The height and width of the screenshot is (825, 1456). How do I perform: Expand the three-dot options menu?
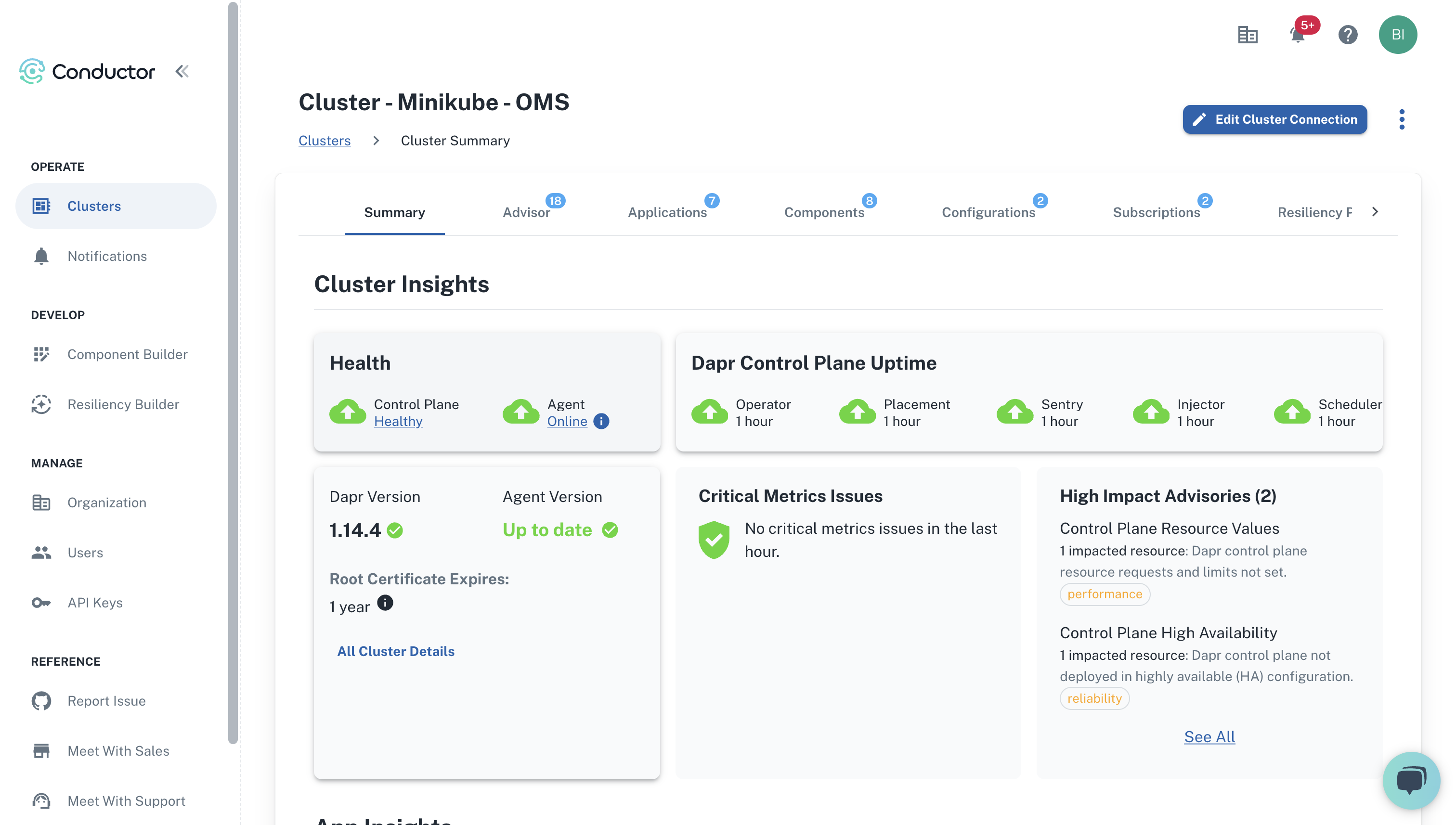(1401, 119)
